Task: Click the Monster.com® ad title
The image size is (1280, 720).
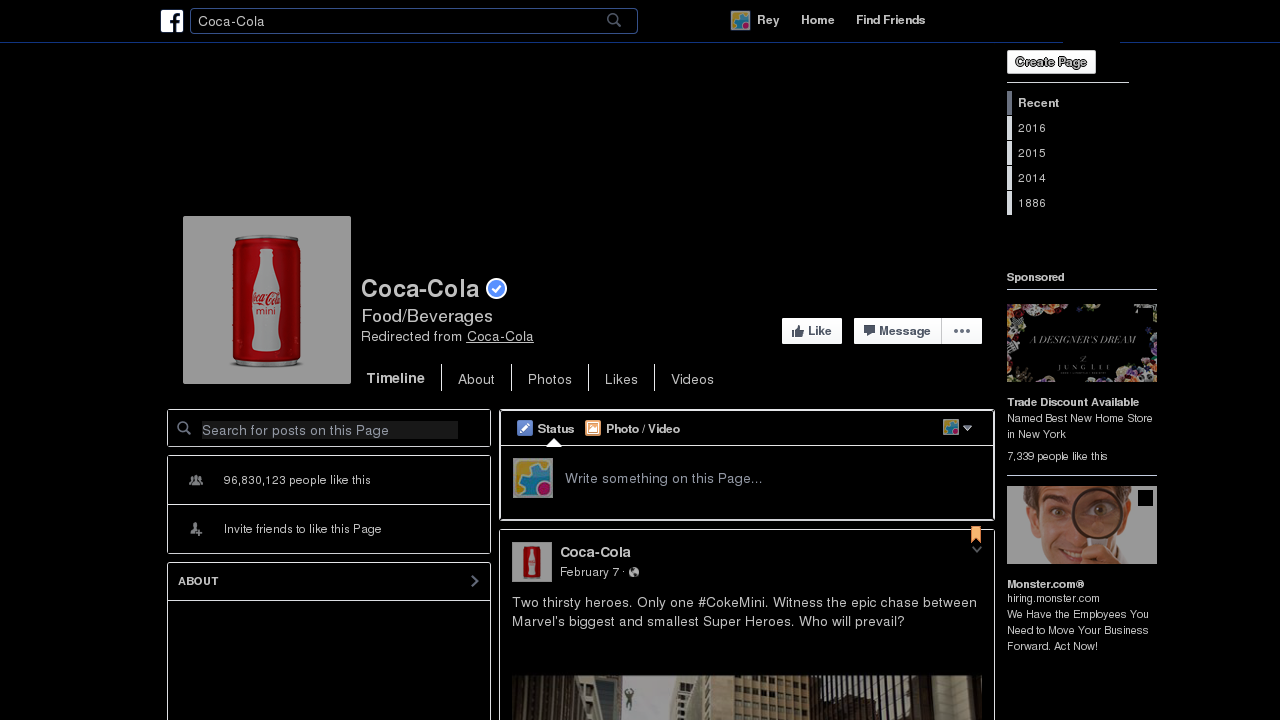Action: [1046, 583]
